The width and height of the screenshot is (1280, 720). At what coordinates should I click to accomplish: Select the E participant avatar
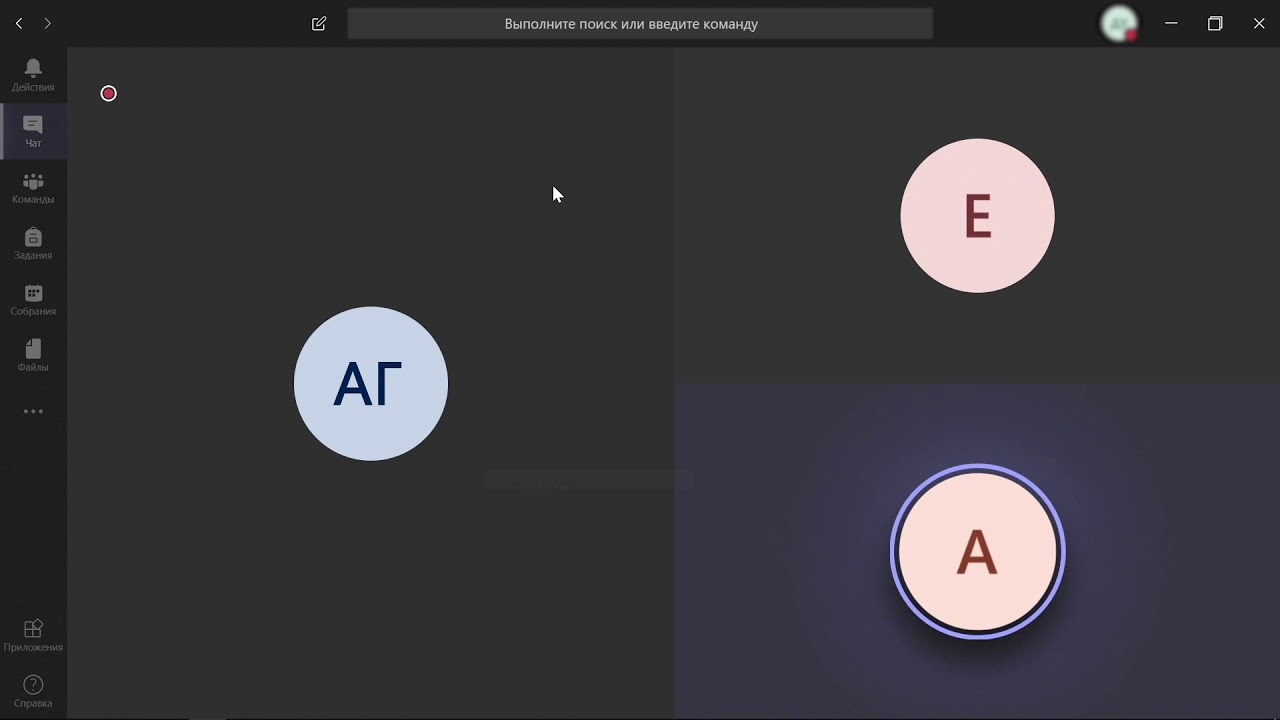[x=977, y=216]
